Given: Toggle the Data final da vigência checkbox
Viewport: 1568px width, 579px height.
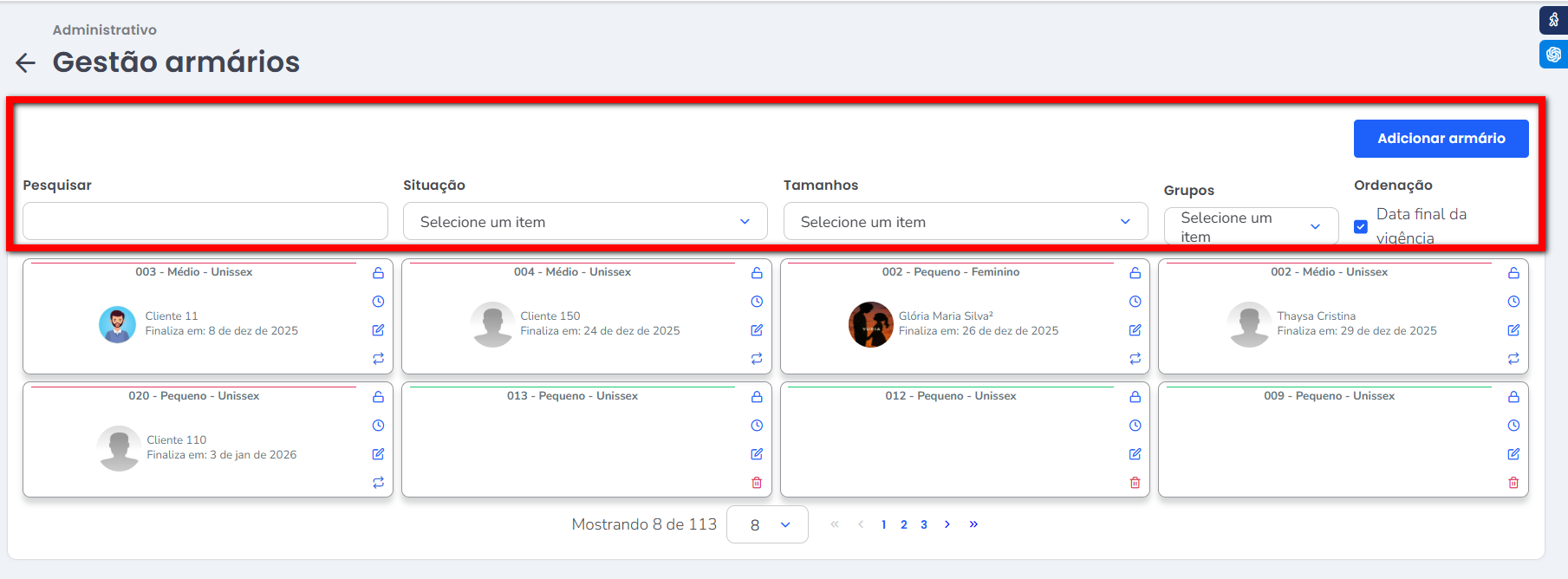Looking at the screenshot, I should click(1361, 226).
